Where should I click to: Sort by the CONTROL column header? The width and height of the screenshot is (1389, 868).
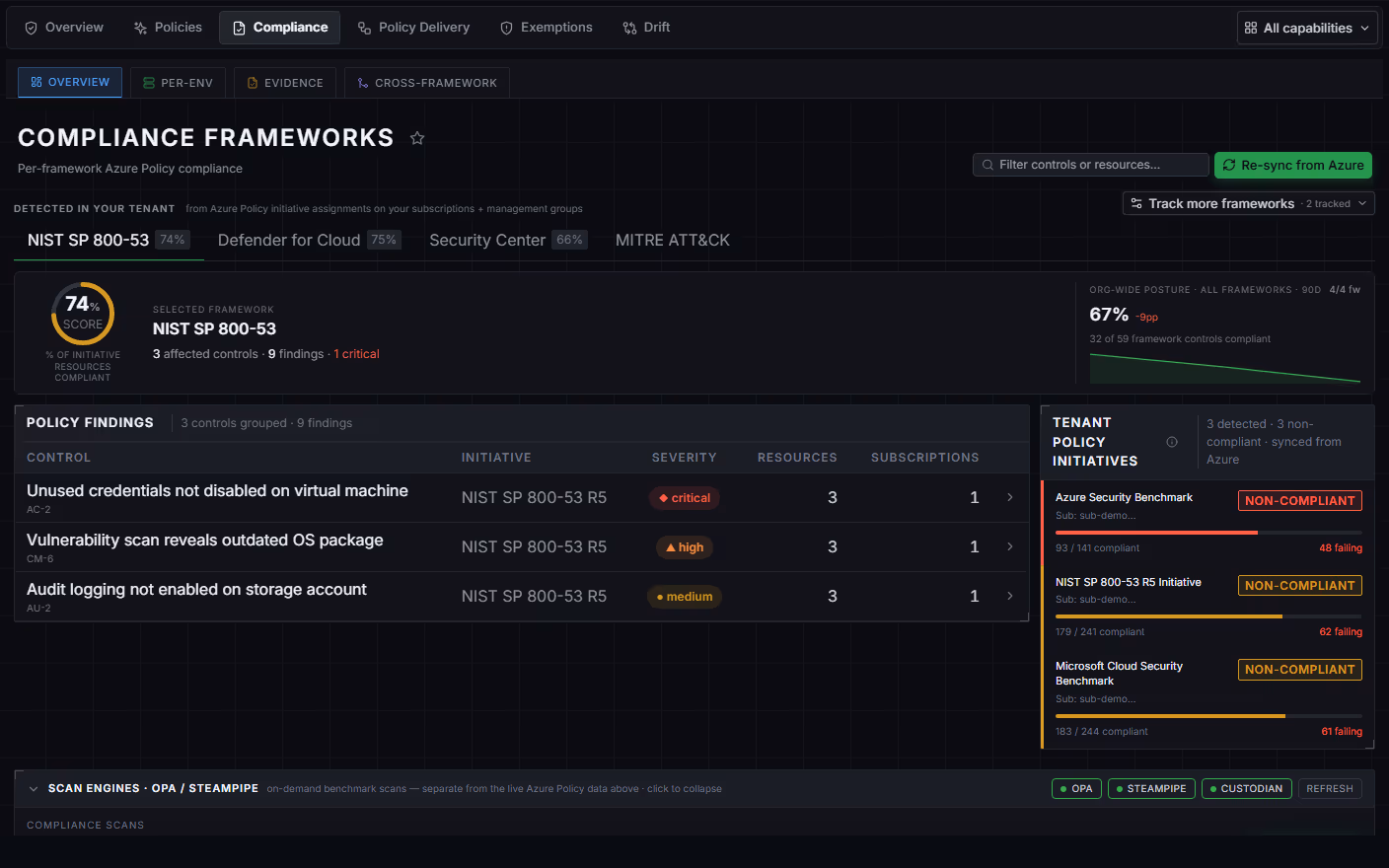58,458
